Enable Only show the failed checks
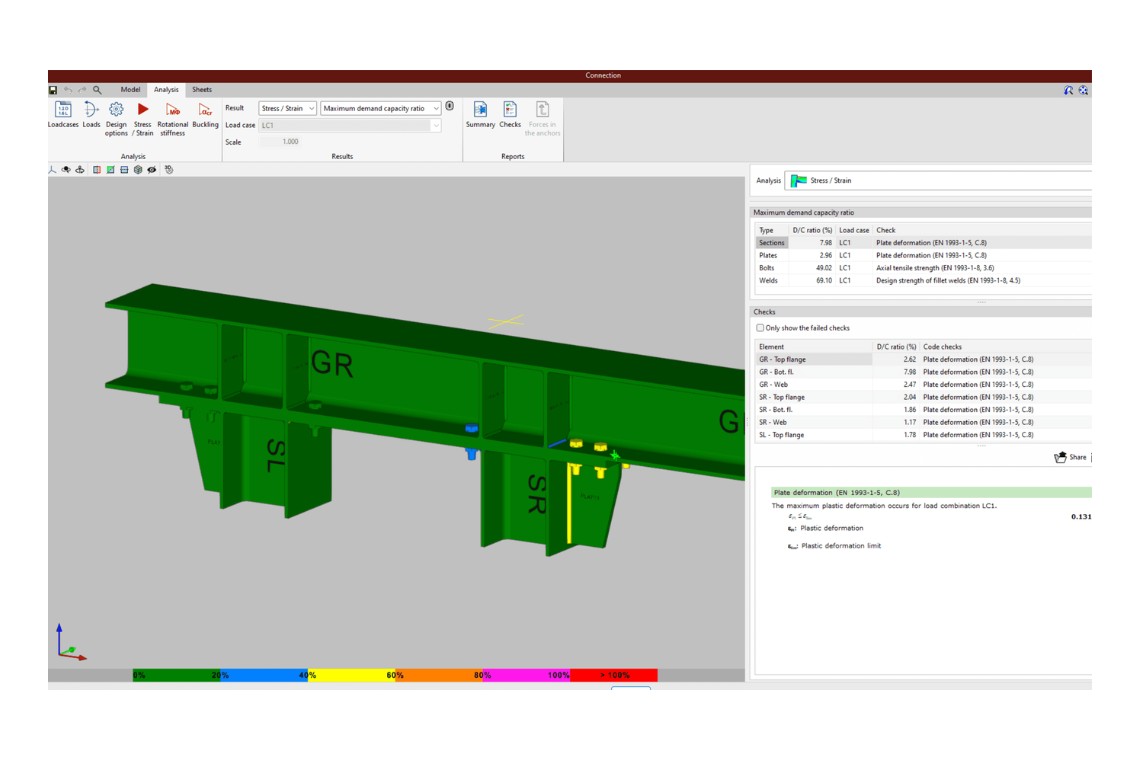This screenshot has width=1140, height=760. [x=760, y=328]
